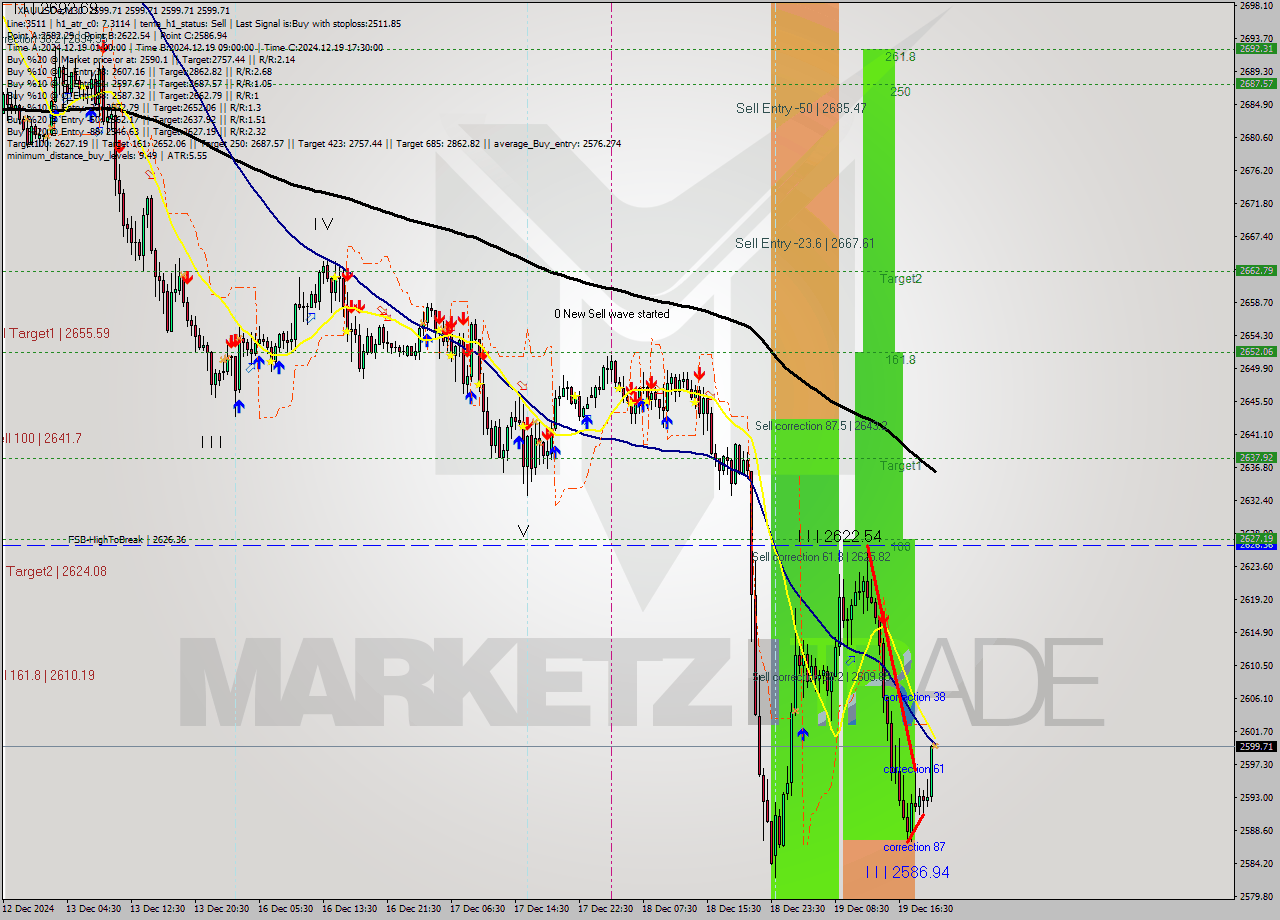Click the 'Sell correction 61.8 | 2625.82' label
This screenshot has height=920, width=1280.
(821, 557)
